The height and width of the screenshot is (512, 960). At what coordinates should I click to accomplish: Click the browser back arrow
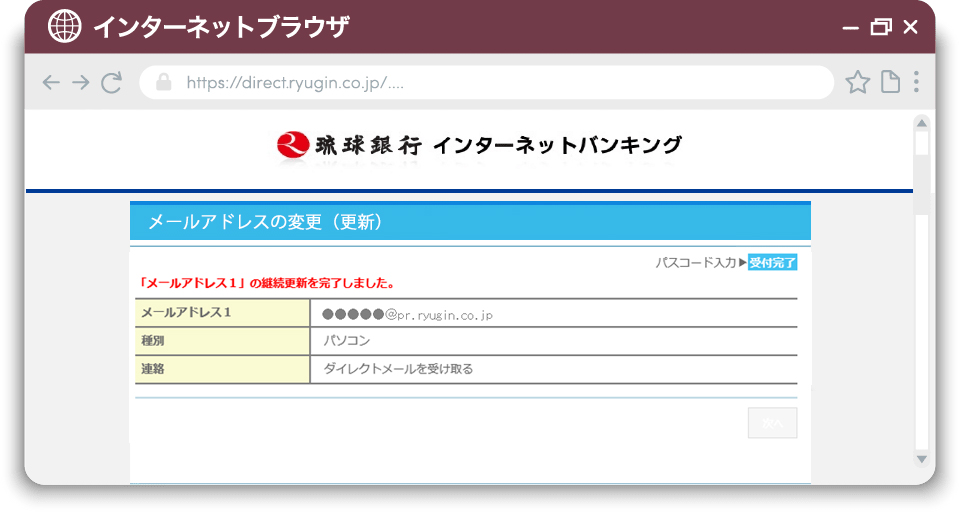[51, 83]
